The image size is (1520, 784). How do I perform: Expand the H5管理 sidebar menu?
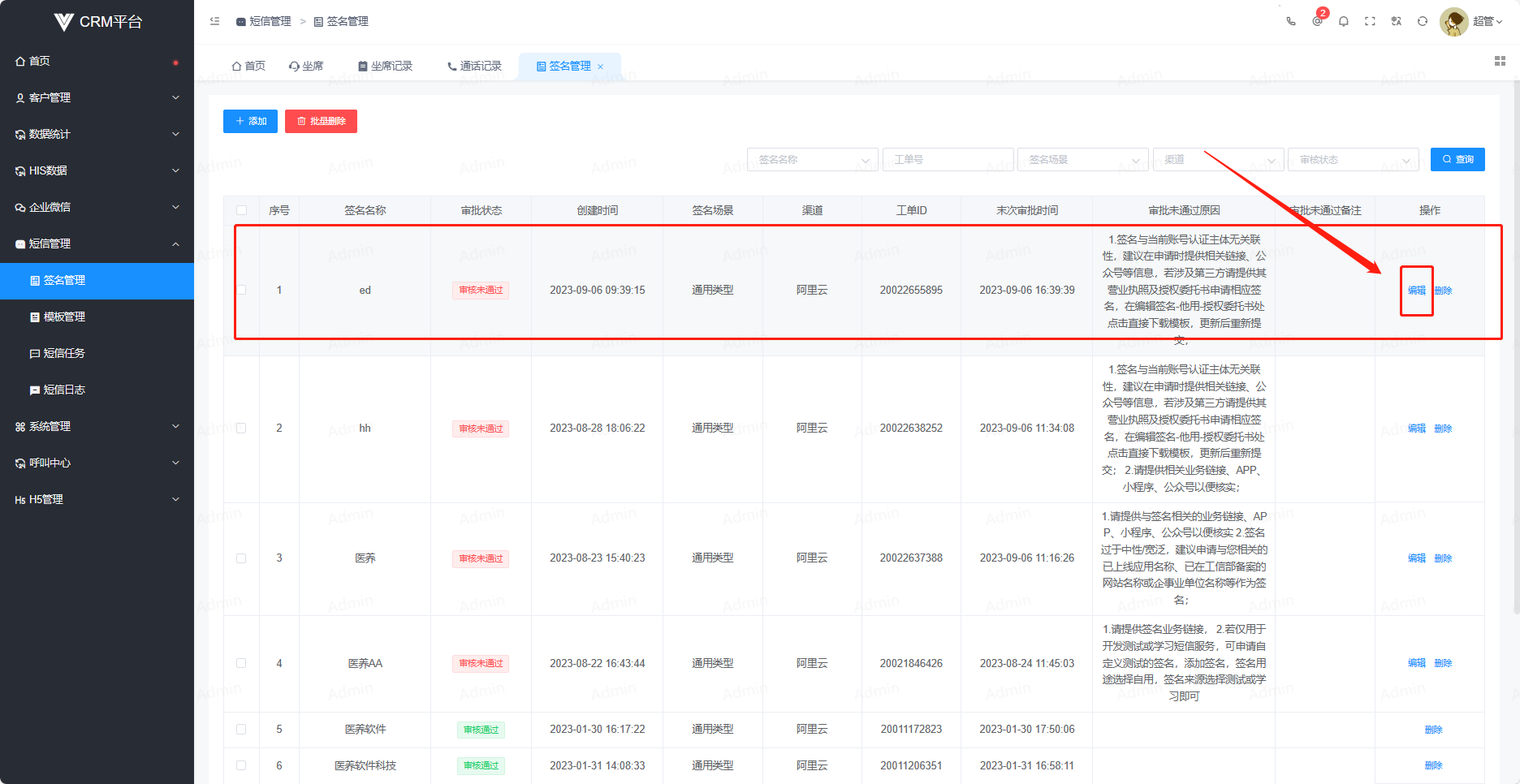97,499
